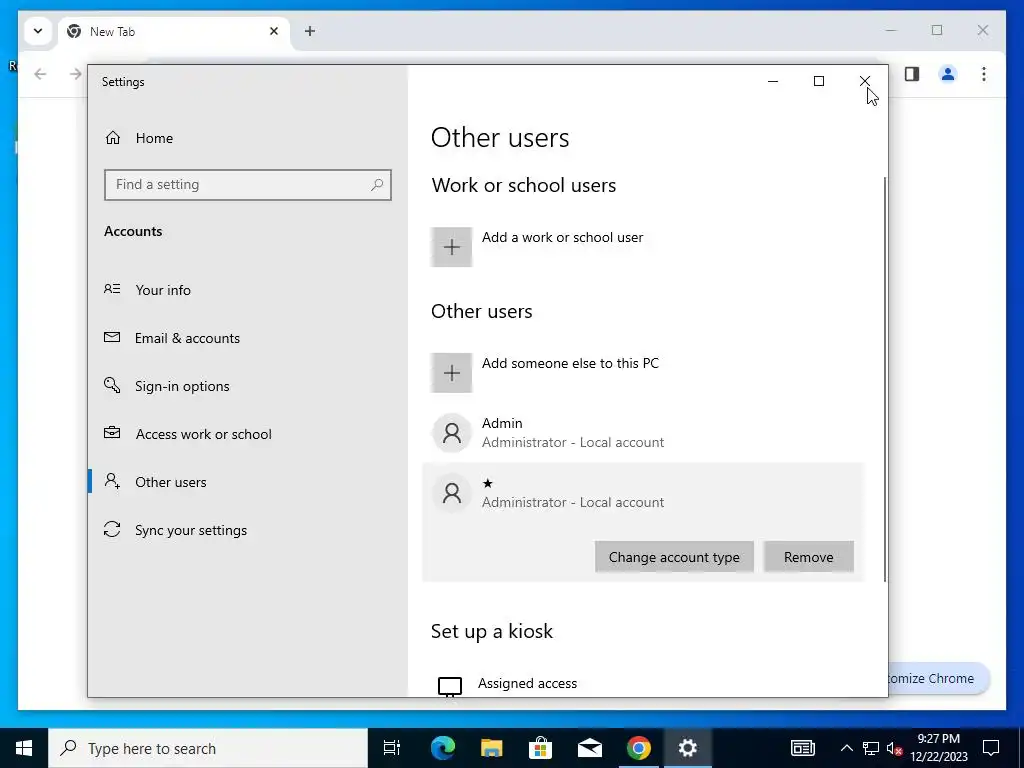This screenshot has height=768, width=1024.
Task: Open File Explorer from taskbar
Action: [492, 748]
